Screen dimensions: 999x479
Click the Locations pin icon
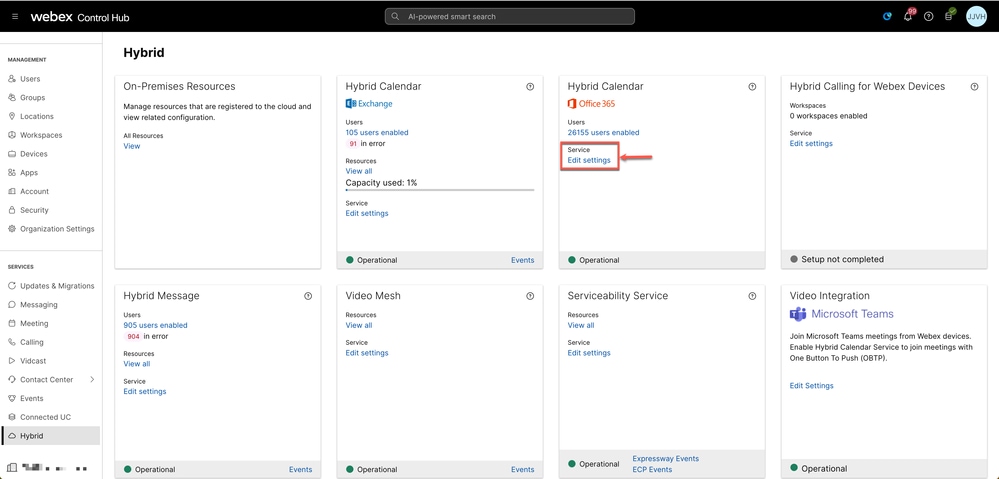[12, 117]
